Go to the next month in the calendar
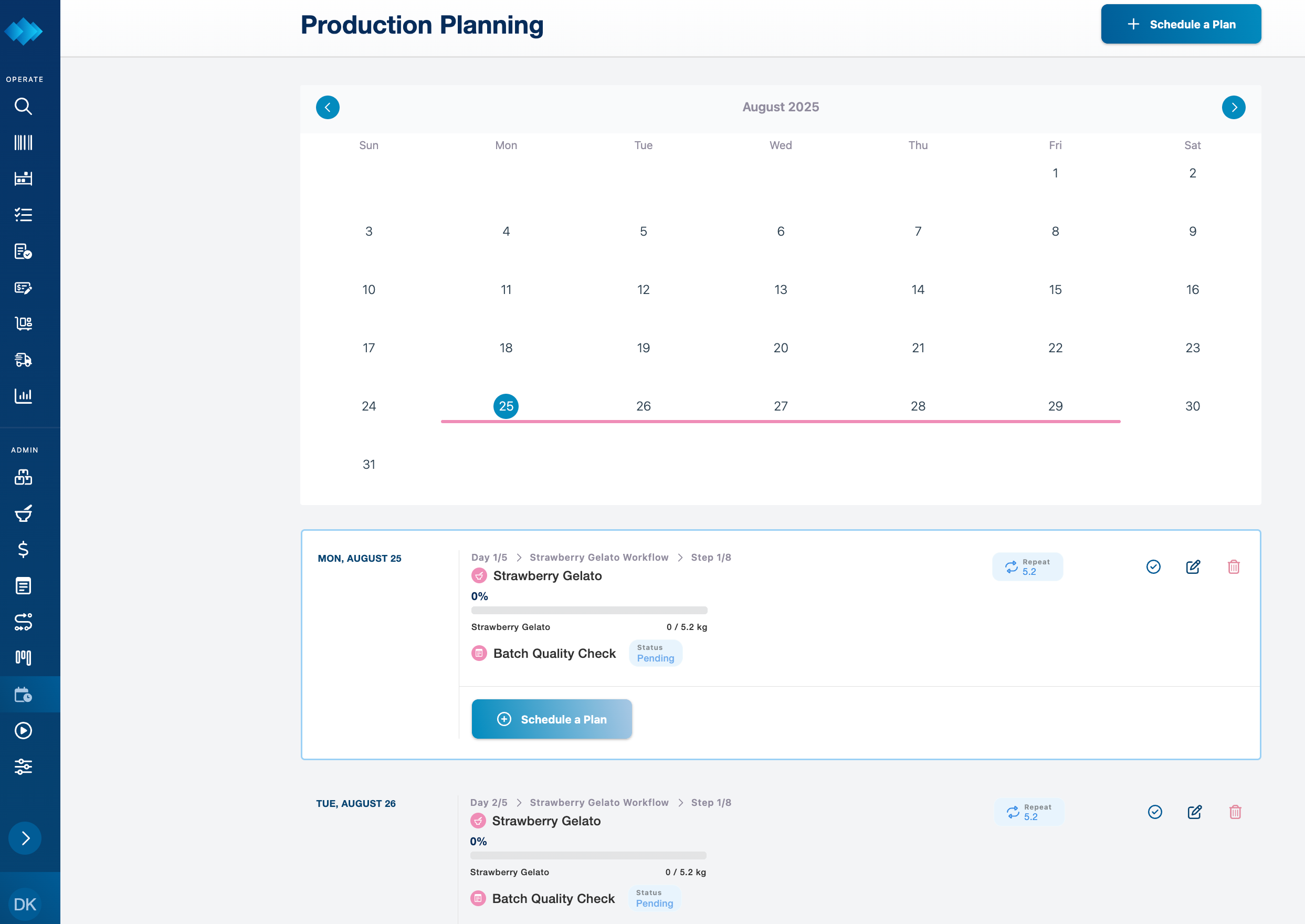 [1233, 108]
